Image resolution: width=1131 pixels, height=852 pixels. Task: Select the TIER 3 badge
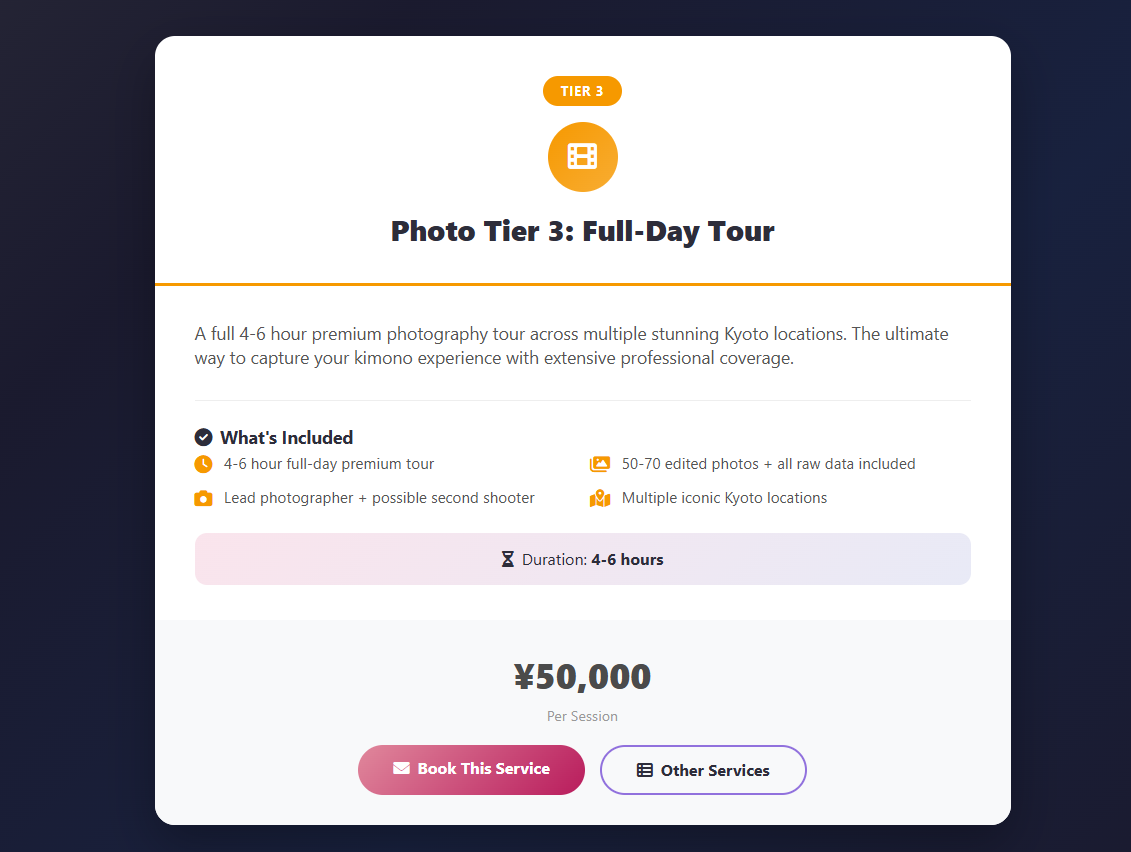click(x=582, y=90)
